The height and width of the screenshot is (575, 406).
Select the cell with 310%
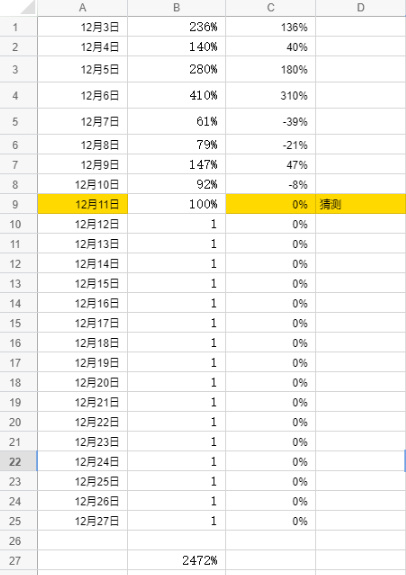click(271, 95)
